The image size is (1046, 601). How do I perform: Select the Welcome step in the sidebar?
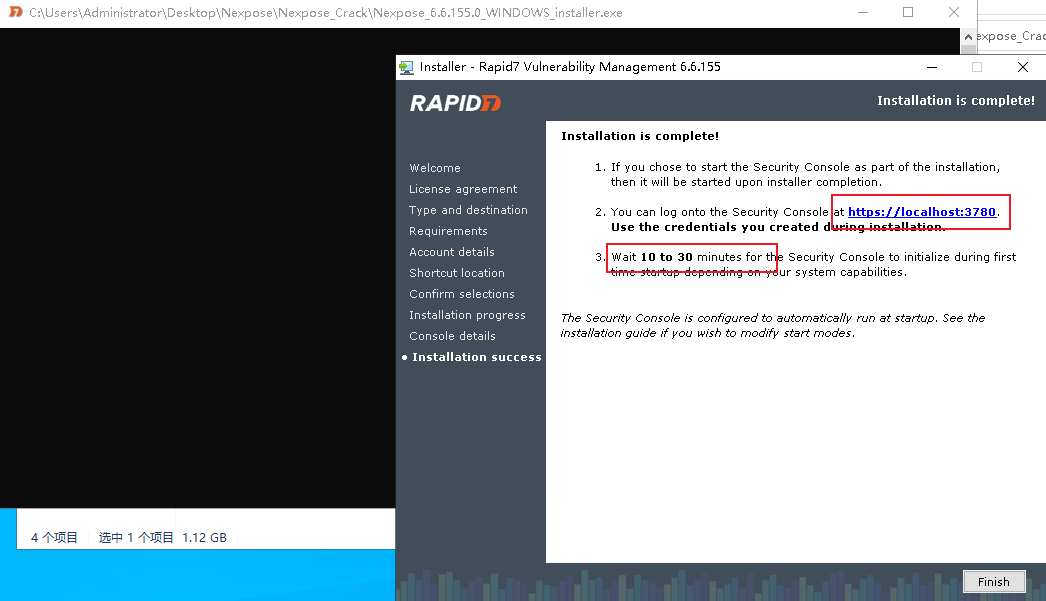click(x=435, y=168)
